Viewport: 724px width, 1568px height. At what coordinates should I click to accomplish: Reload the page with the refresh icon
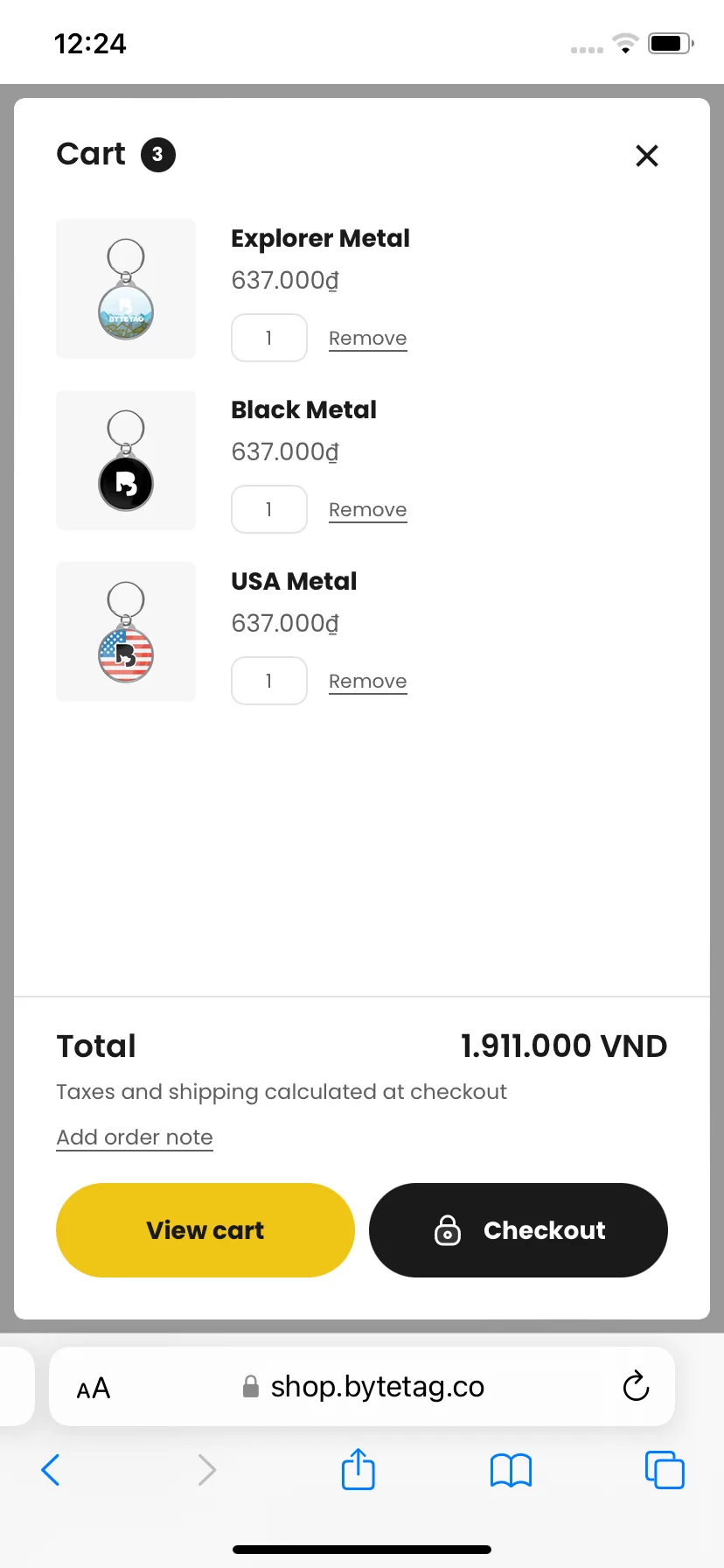pyautogui.click(x=636, y=1386)
